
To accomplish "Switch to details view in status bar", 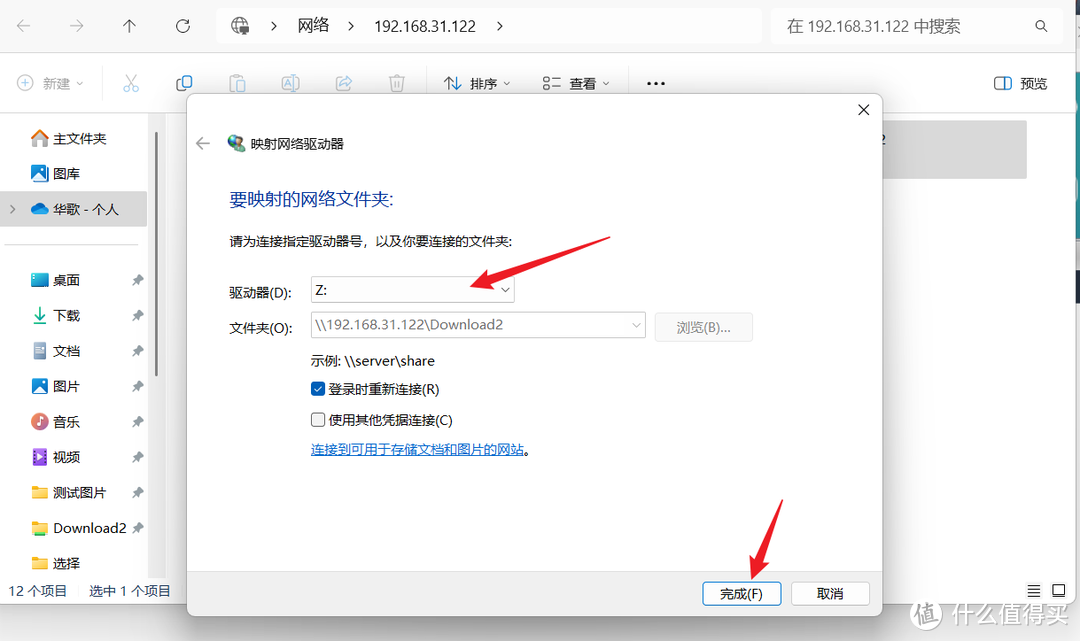I will tap(1034, 590).
